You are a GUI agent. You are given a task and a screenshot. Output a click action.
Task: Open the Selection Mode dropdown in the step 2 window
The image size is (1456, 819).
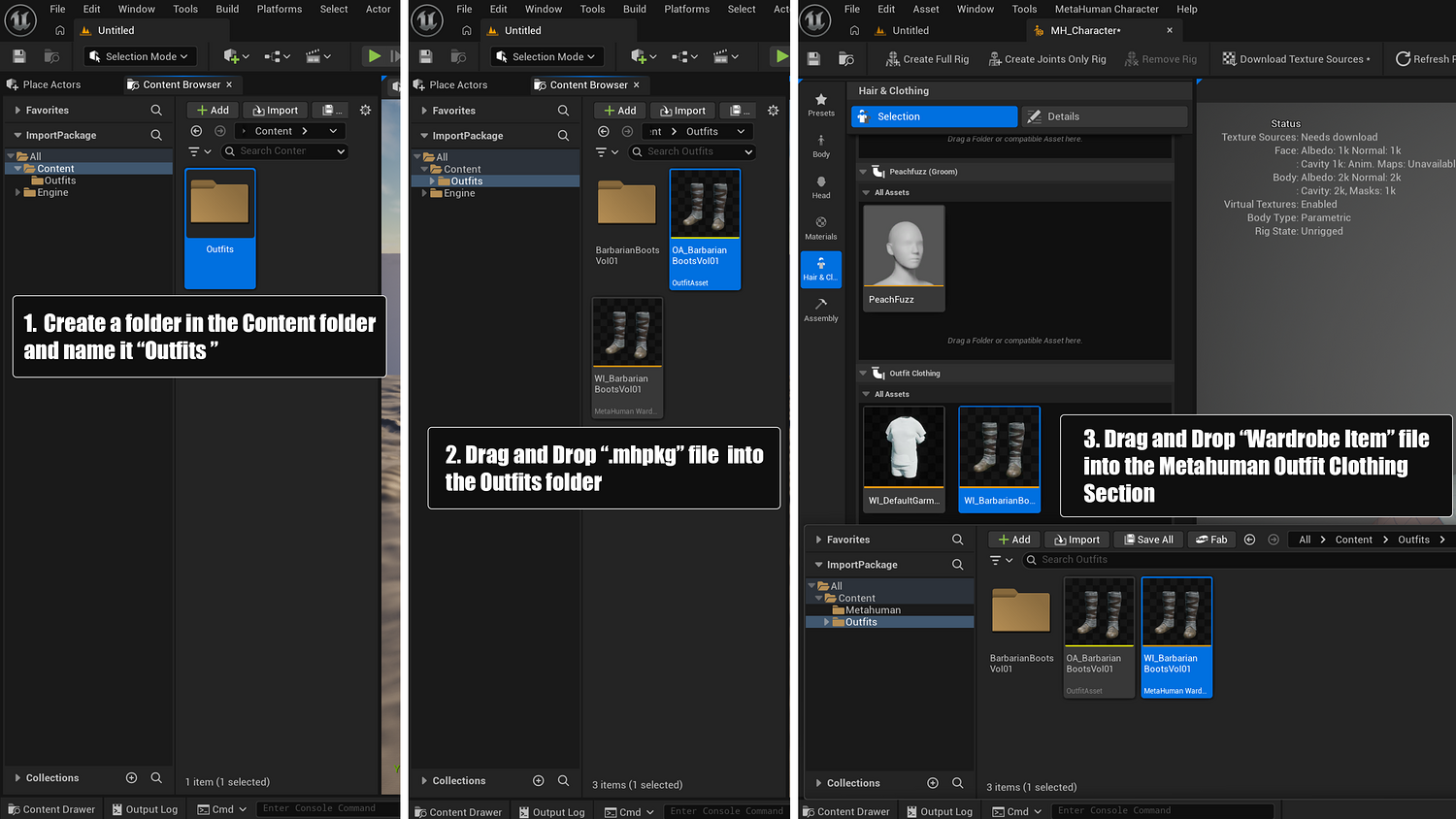(546, 56)
